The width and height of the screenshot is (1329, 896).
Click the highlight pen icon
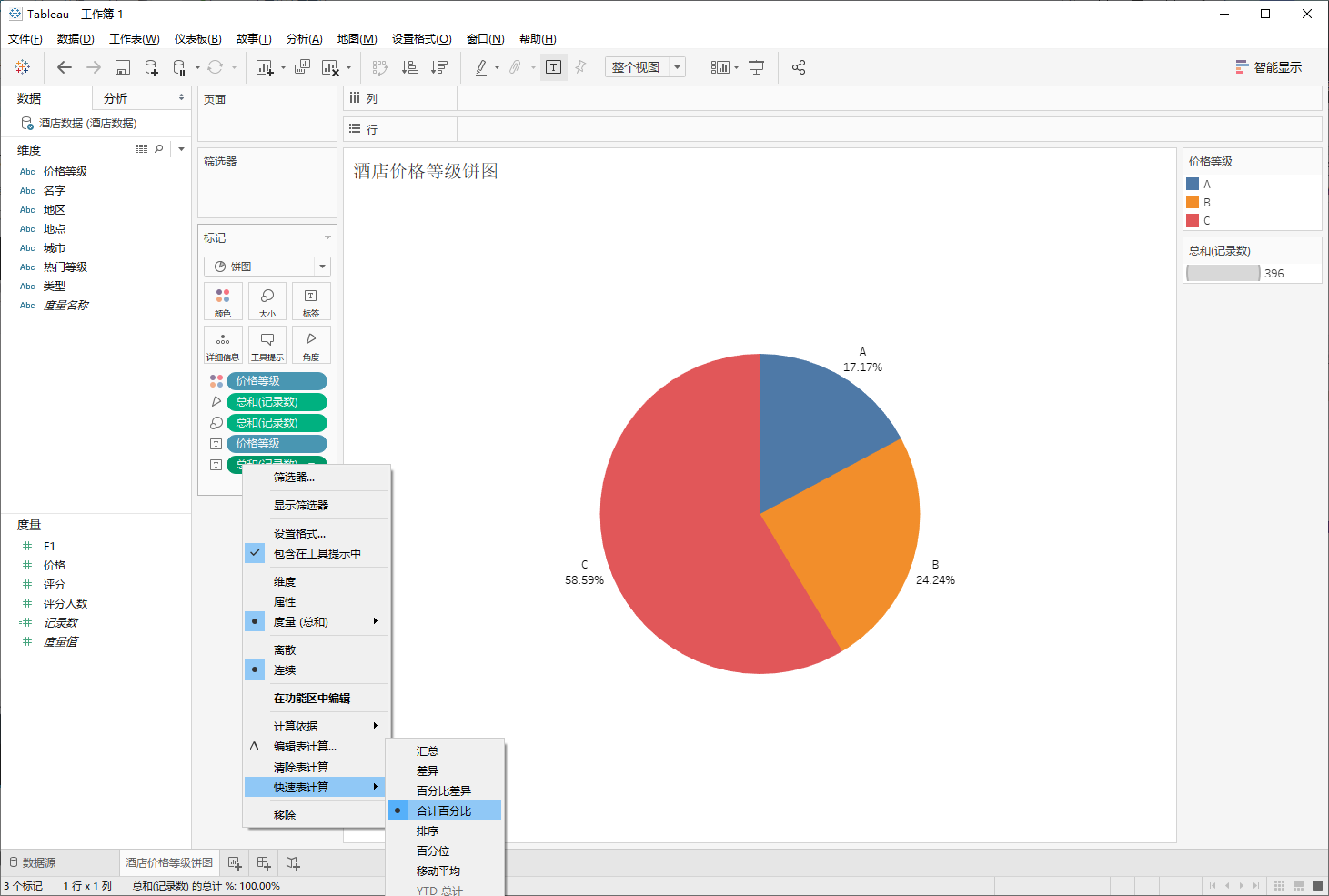click(x=481, y=67)
